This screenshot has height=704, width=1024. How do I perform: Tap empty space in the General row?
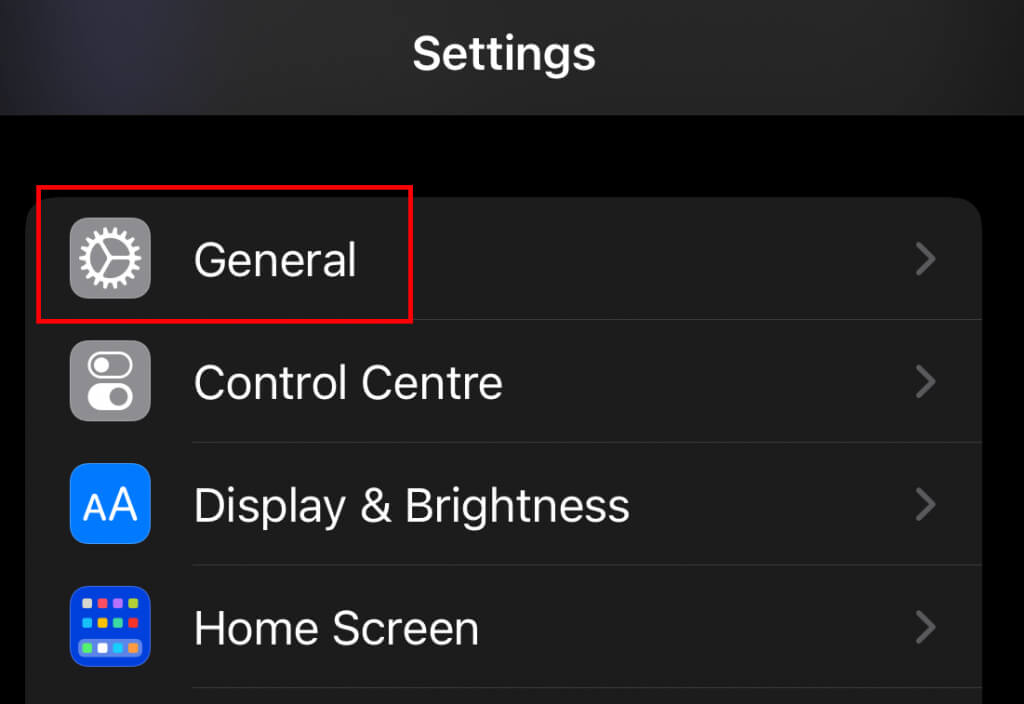[650, 259]
